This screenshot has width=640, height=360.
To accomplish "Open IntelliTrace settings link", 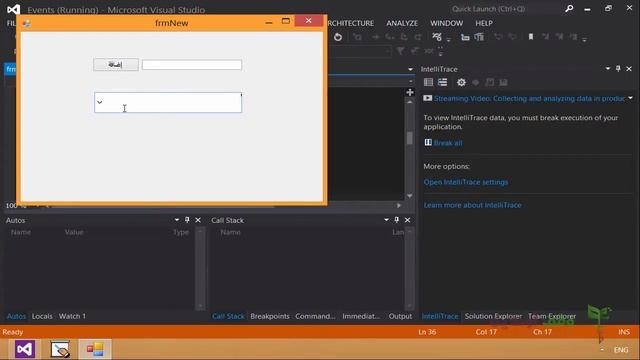I will (466, 182).
